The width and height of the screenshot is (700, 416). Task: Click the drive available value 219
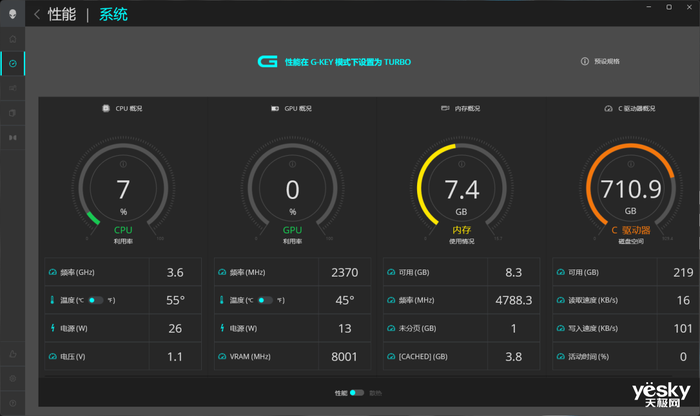(683, 272)
